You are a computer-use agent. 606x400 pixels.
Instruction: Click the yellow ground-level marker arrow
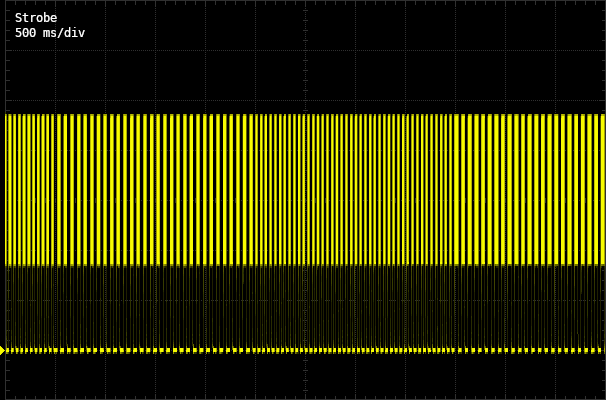pos(3,350)
